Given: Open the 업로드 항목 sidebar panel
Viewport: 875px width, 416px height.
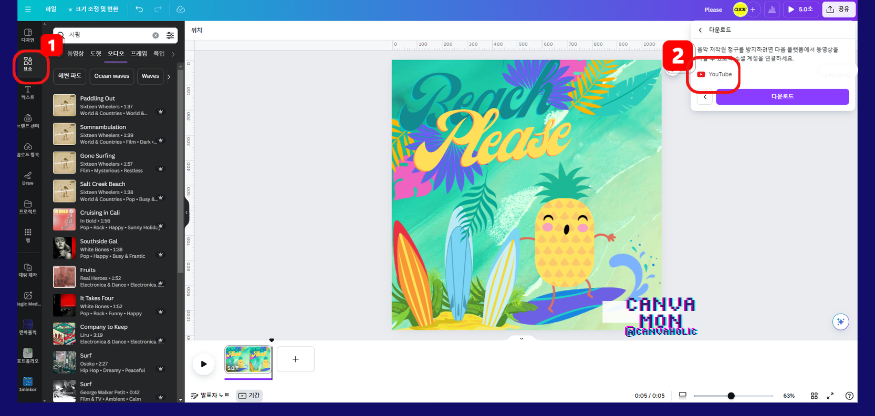Looking at the screenshot, I should click(x=28, y=150).
